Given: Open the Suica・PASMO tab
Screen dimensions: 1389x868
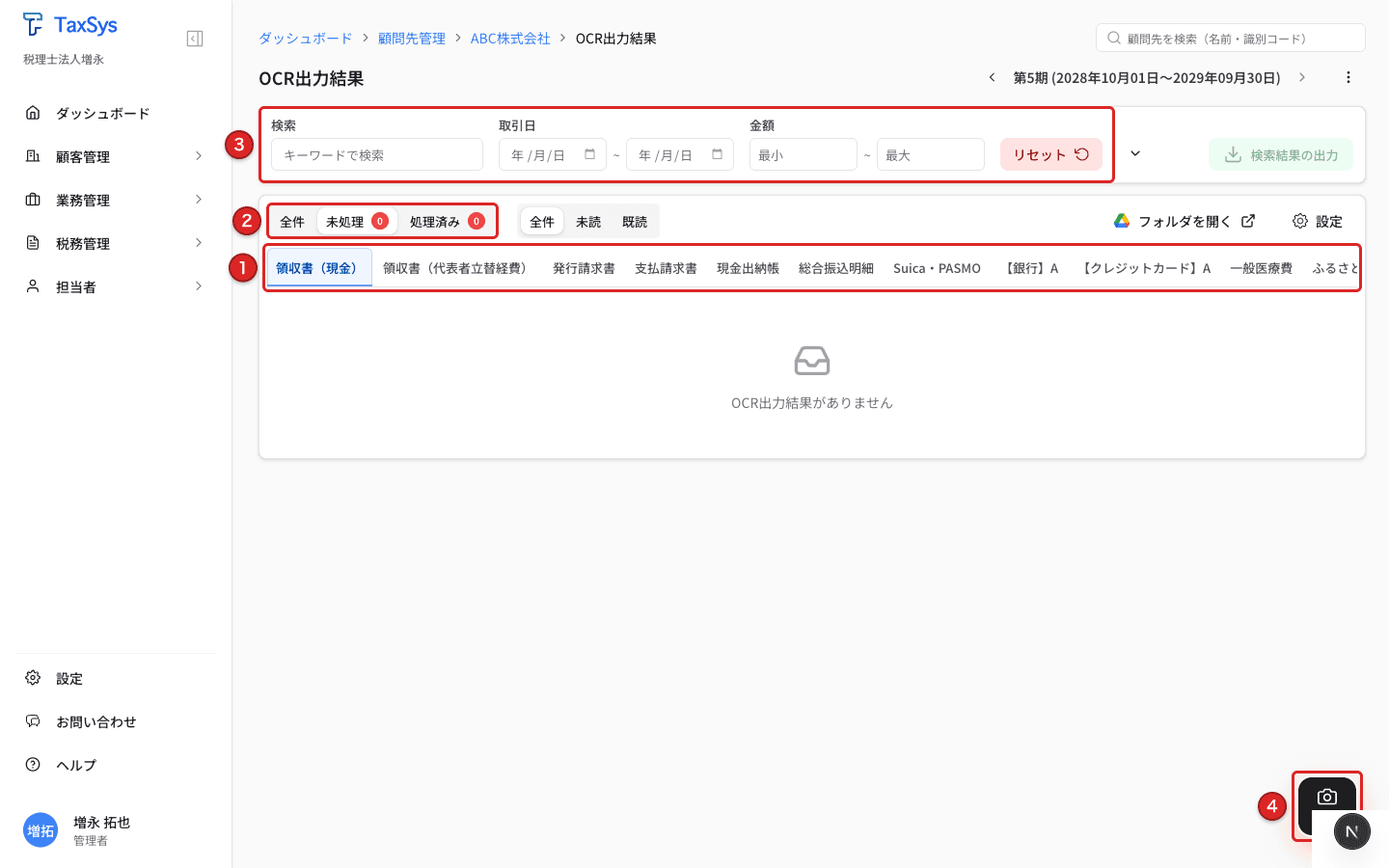Looking at the screenshot, I should coord(937,268).
